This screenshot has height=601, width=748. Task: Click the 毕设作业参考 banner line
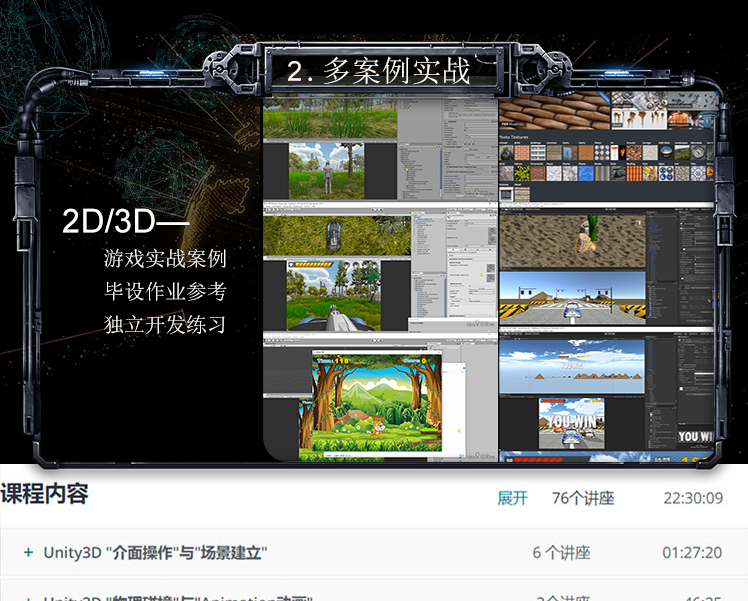coord(165,291)
